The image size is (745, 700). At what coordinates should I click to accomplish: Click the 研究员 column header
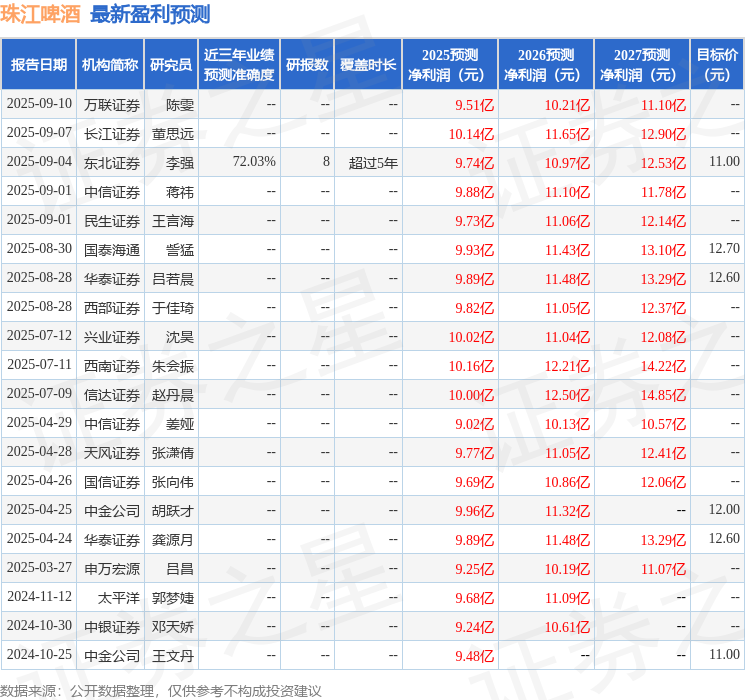[171, 64]
